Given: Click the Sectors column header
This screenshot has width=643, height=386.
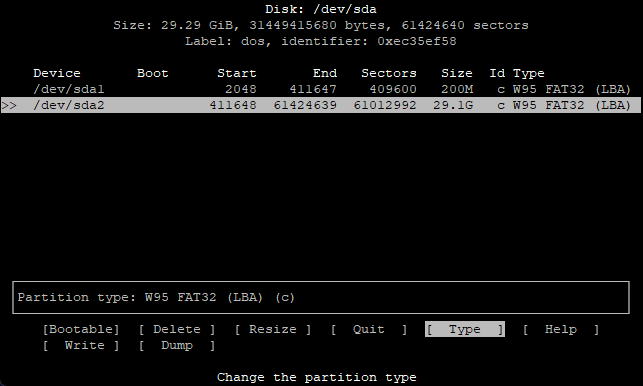Looking at the screenshot, I should [x=389, y=73].
